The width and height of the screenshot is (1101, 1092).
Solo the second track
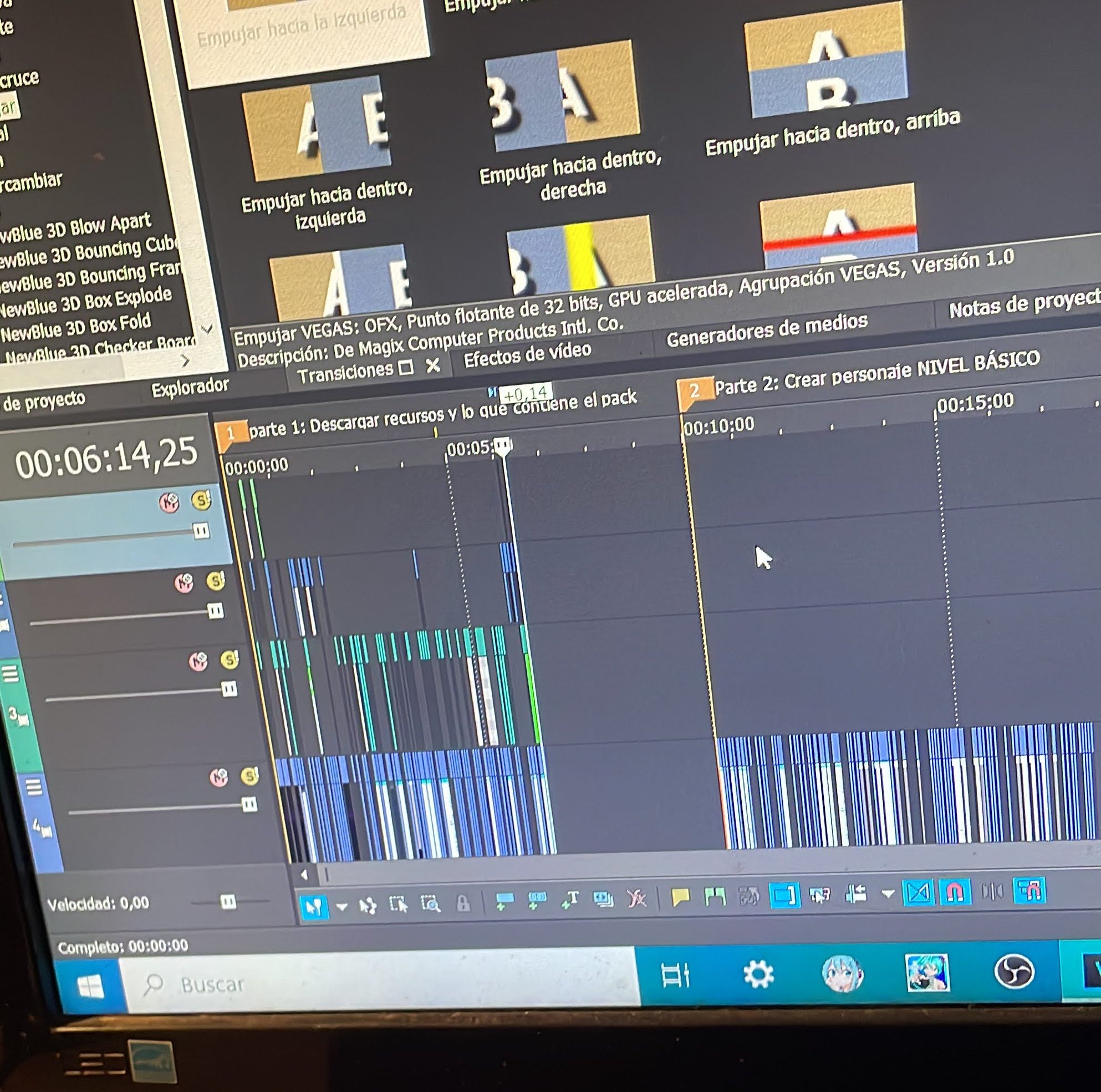[216, 581]
